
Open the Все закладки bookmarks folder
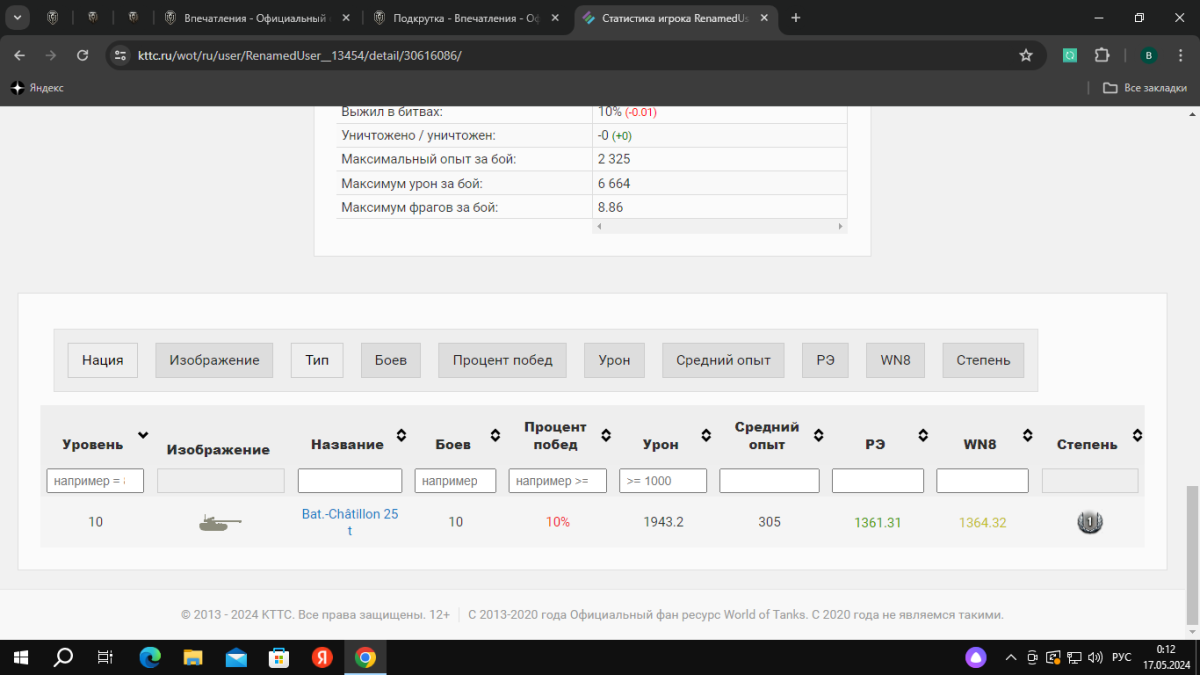click(1145, 88)
